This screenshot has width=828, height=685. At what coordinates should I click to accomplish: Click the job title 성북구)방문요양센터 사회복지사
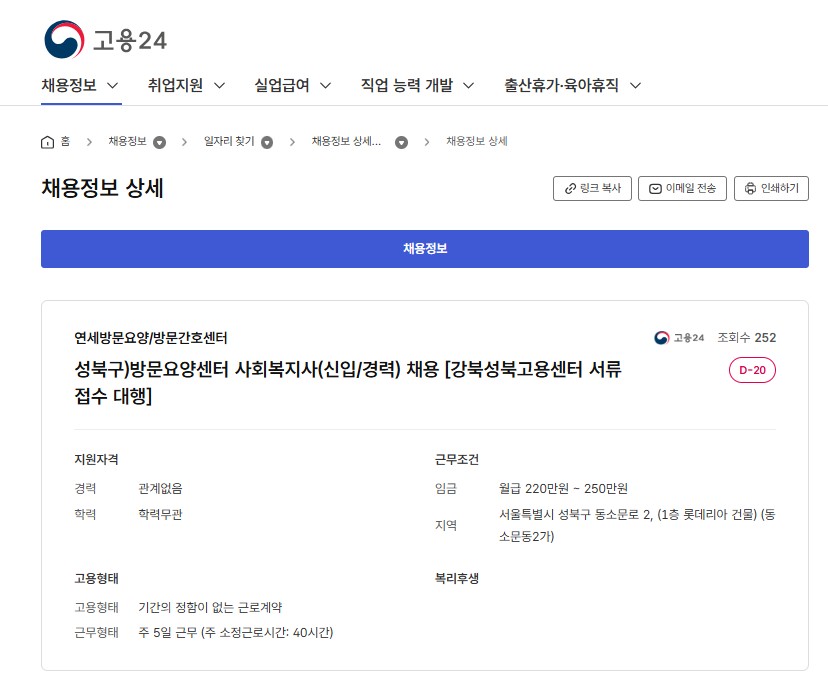click(348, 382)
